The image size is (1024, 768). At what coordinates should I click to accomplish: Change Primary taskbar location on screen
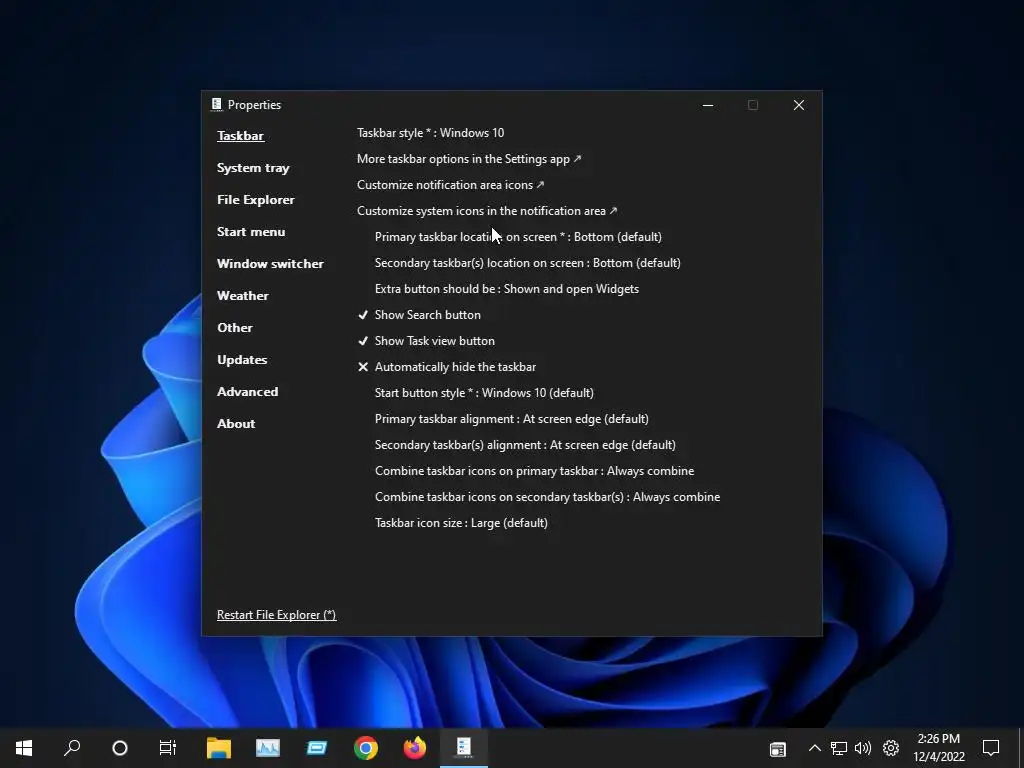pyautogui.click(x=518, y=237)
